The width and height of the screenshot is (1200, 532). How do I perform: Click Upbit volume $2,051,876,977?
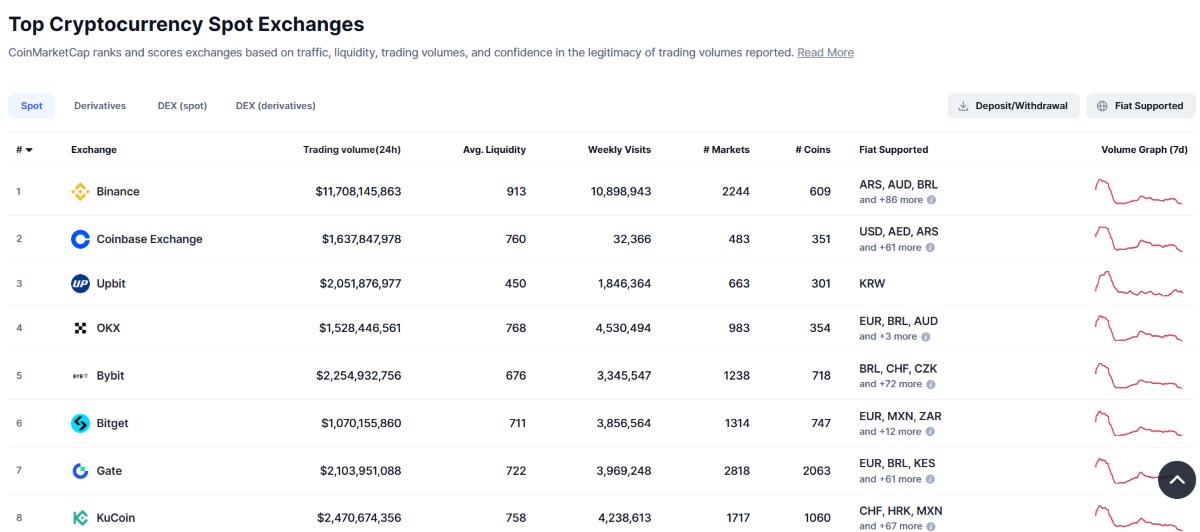[x=360, y=284]
